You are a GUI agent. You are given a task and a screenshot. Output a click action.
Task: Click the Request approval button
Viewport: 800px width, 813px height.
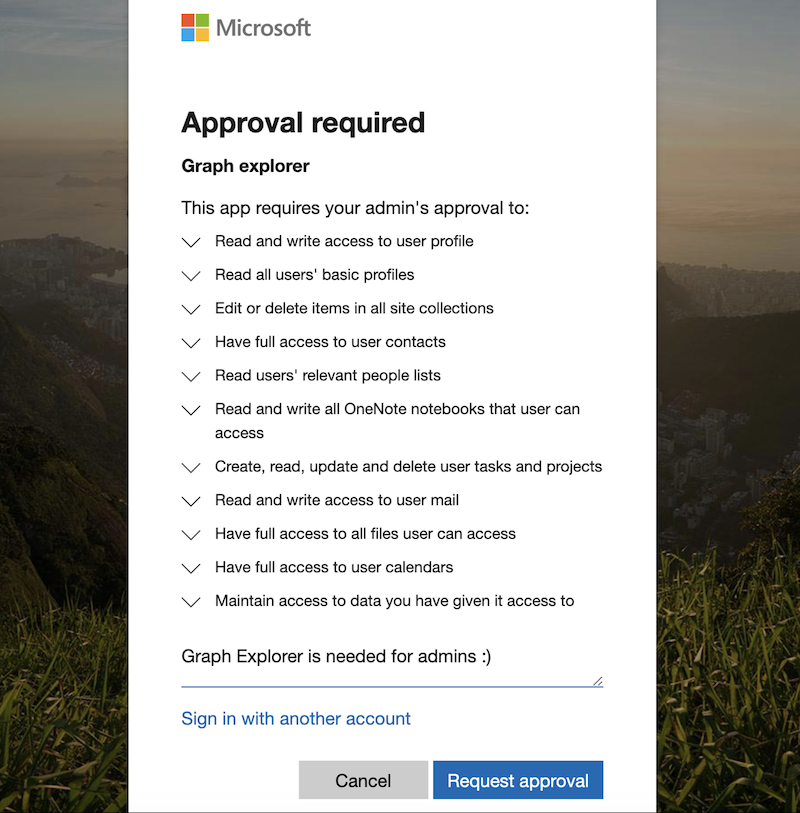(518, 781)
